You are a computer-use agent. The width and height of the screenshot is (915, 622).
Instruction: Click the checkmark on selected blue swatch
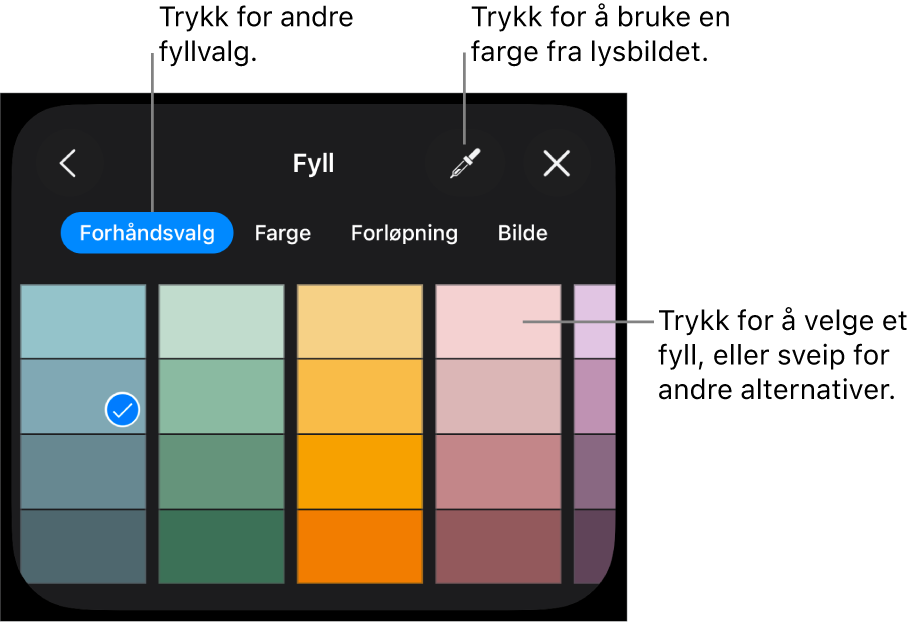pos(123,410)
